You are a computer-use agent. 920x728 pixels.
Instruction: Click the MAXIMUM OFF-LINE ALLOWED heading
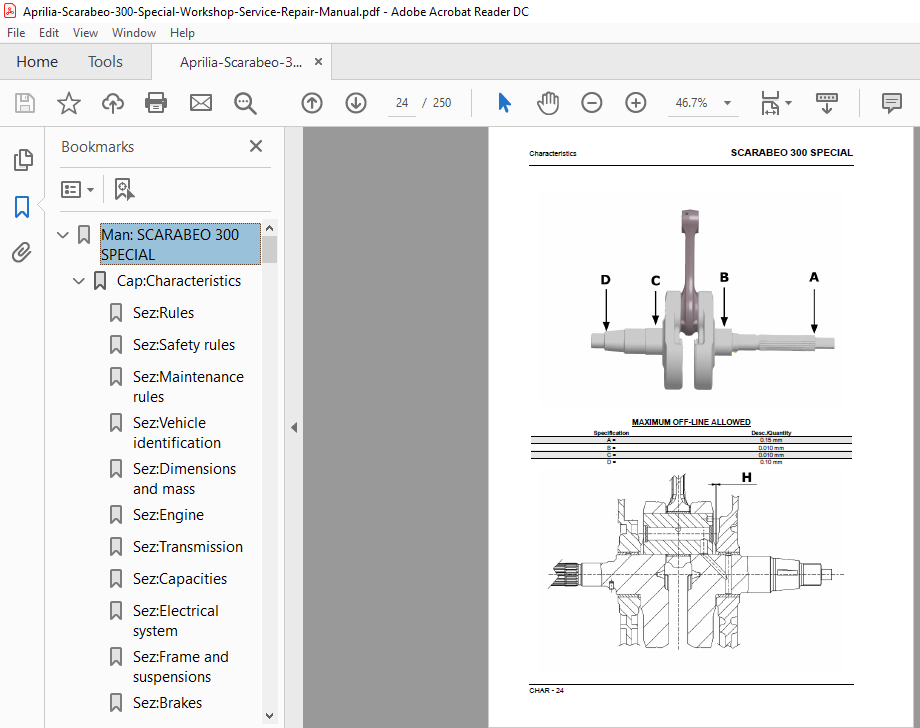tap(691, 422)
